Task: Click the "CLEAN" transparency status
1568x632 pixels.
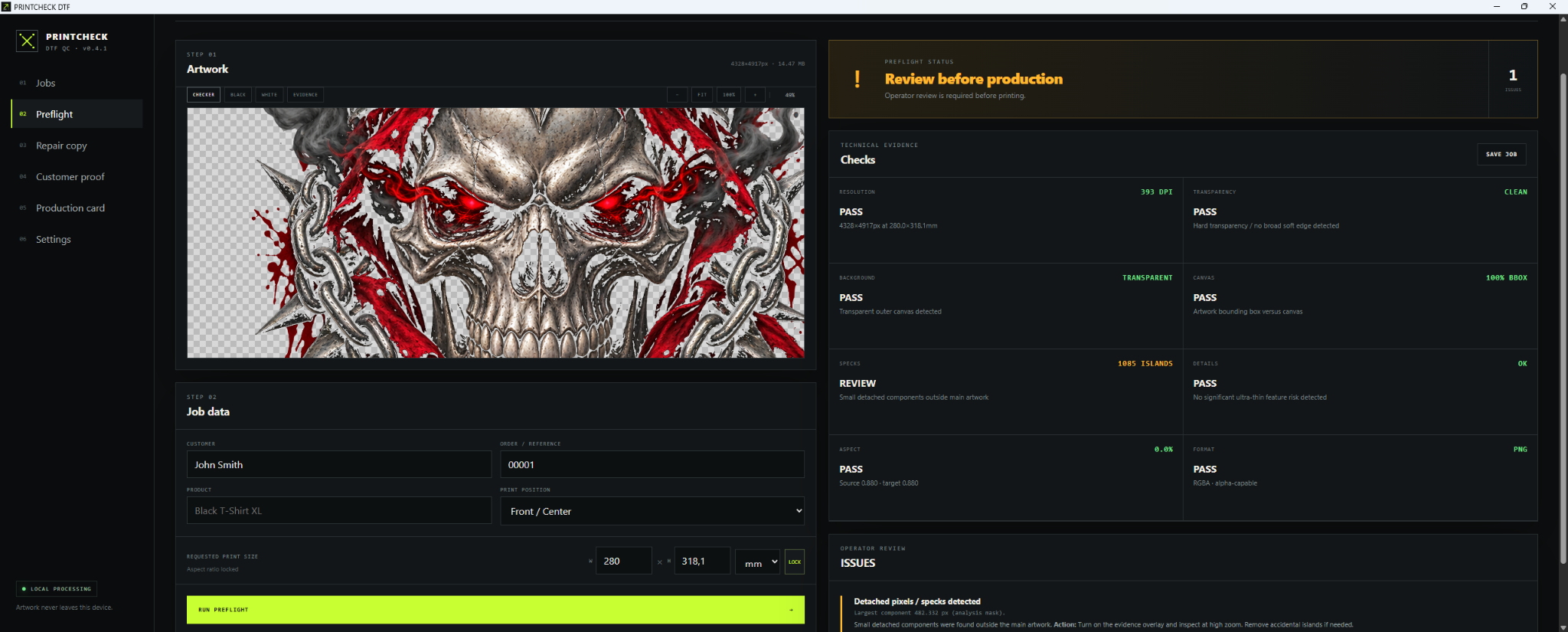Action: click(1515, 192)
